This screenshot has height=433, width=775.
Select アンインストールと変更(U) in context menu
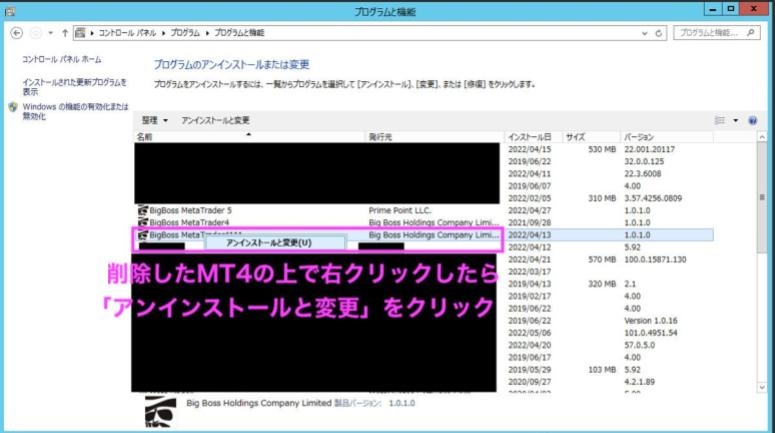coord(269,243)
